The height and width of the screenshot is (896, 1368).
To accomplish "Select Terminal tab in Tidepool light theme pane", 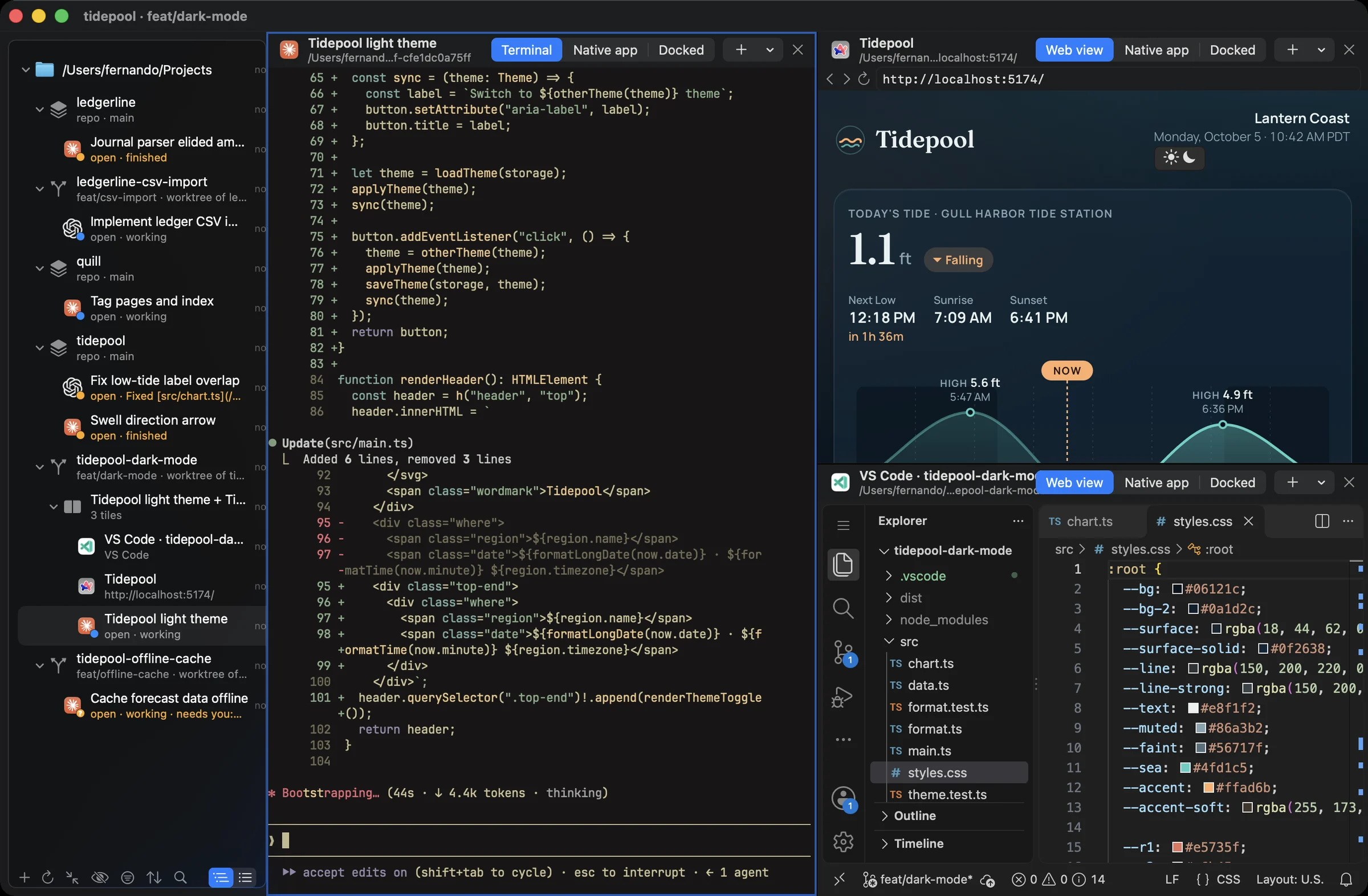I will pyautogui.click(x=526, y=50).
